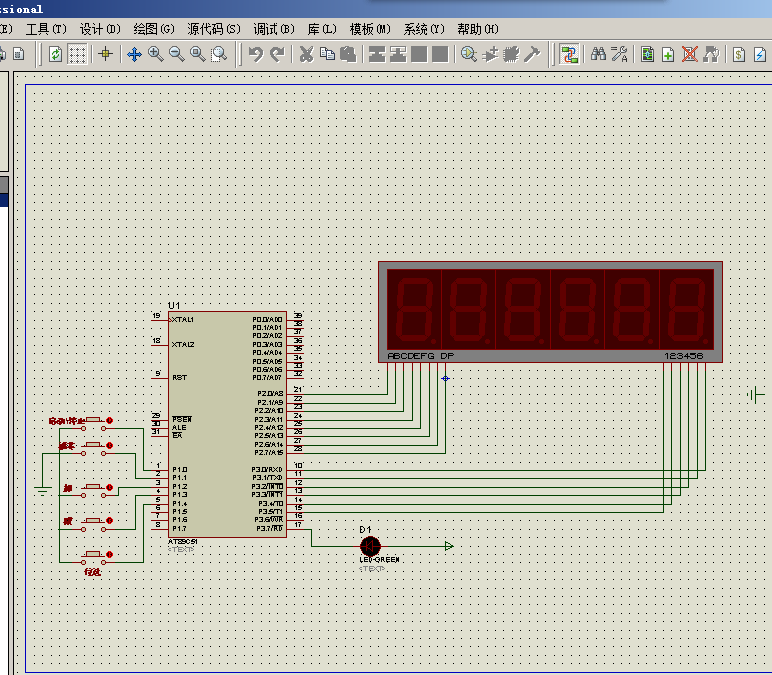Viewport: 772px width, 675px height.
Task: Open the 模板(M) menu
Action: tap(370, 30)
